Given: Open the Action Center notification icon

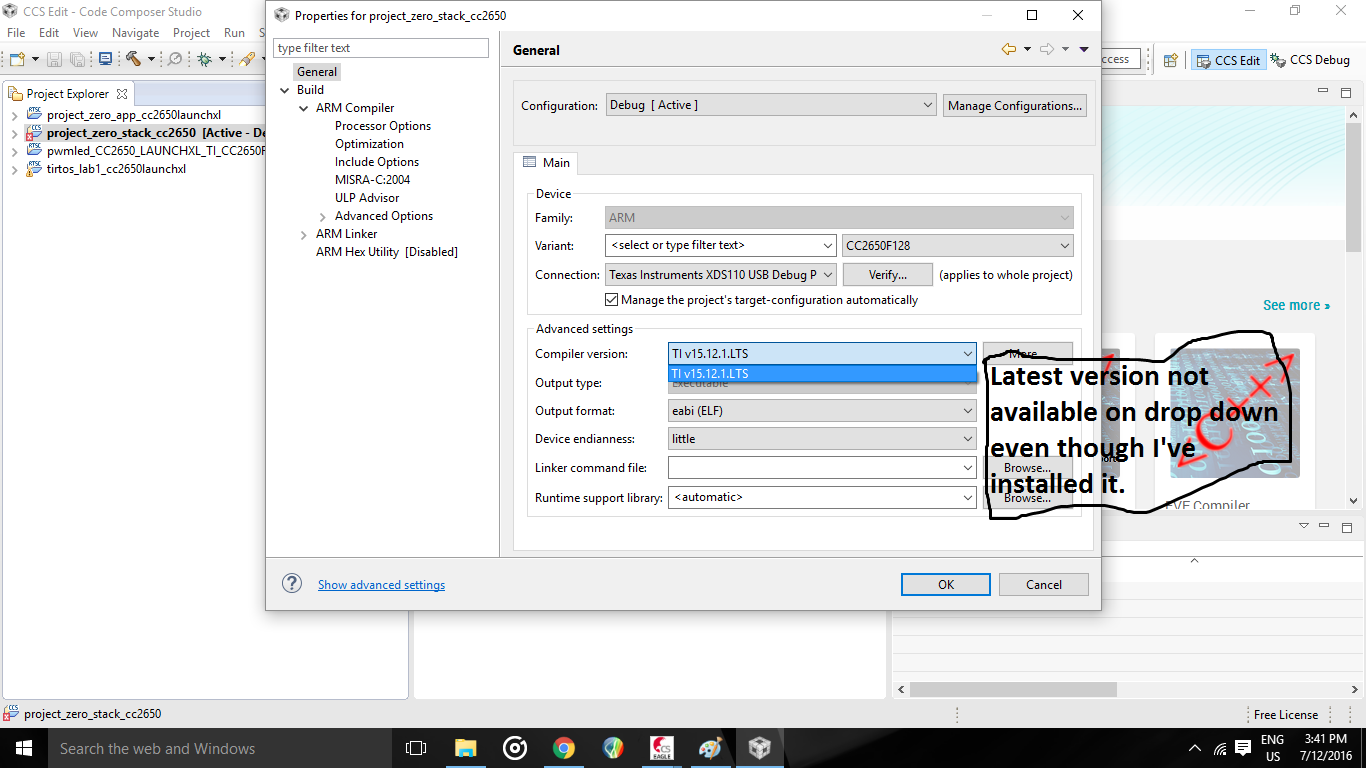Looking at the screenshot, I should click(x=1243, y=748).
